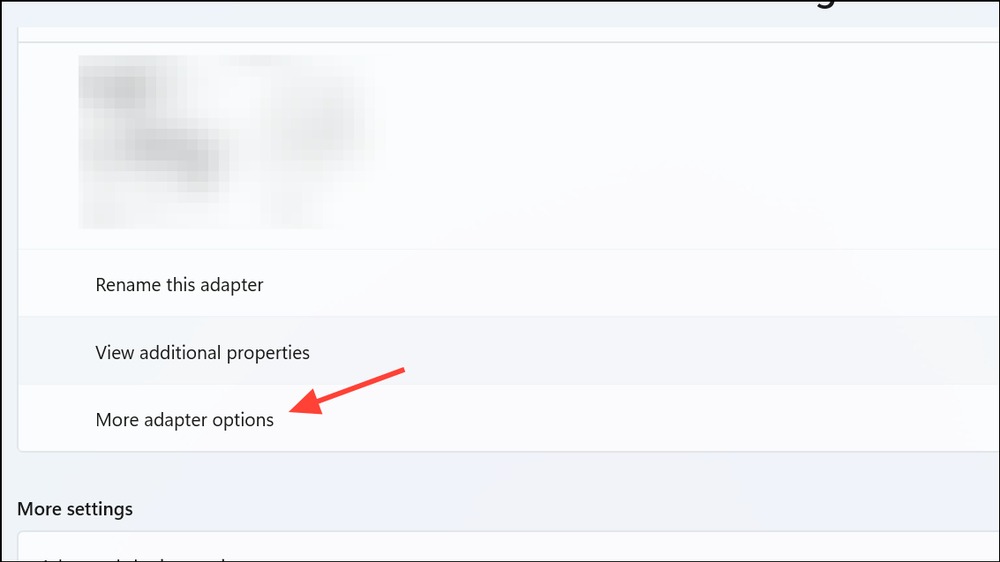Image resolution: width=1000 pixels, height=562 pixels.
Task: Click the blurred adapter details block
Action: tap(230, 142)
